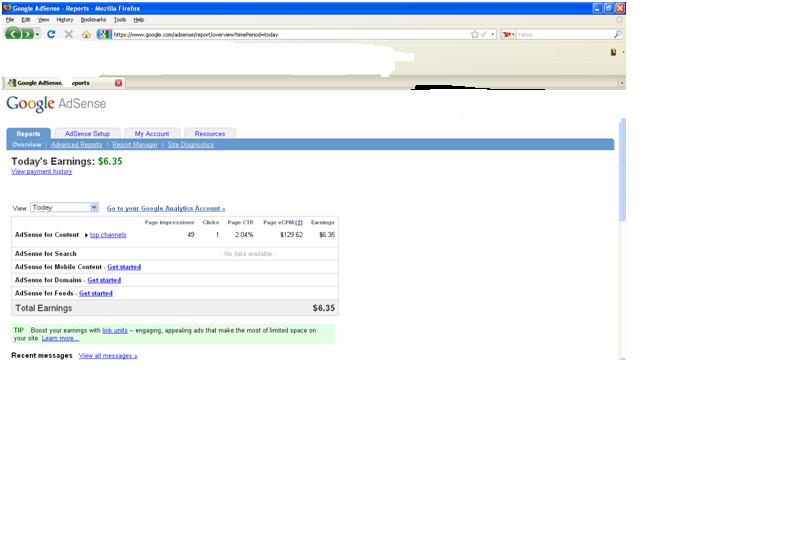The image size is (800, 542).
Task: Click the top channels link
Action: coord(108,235)
